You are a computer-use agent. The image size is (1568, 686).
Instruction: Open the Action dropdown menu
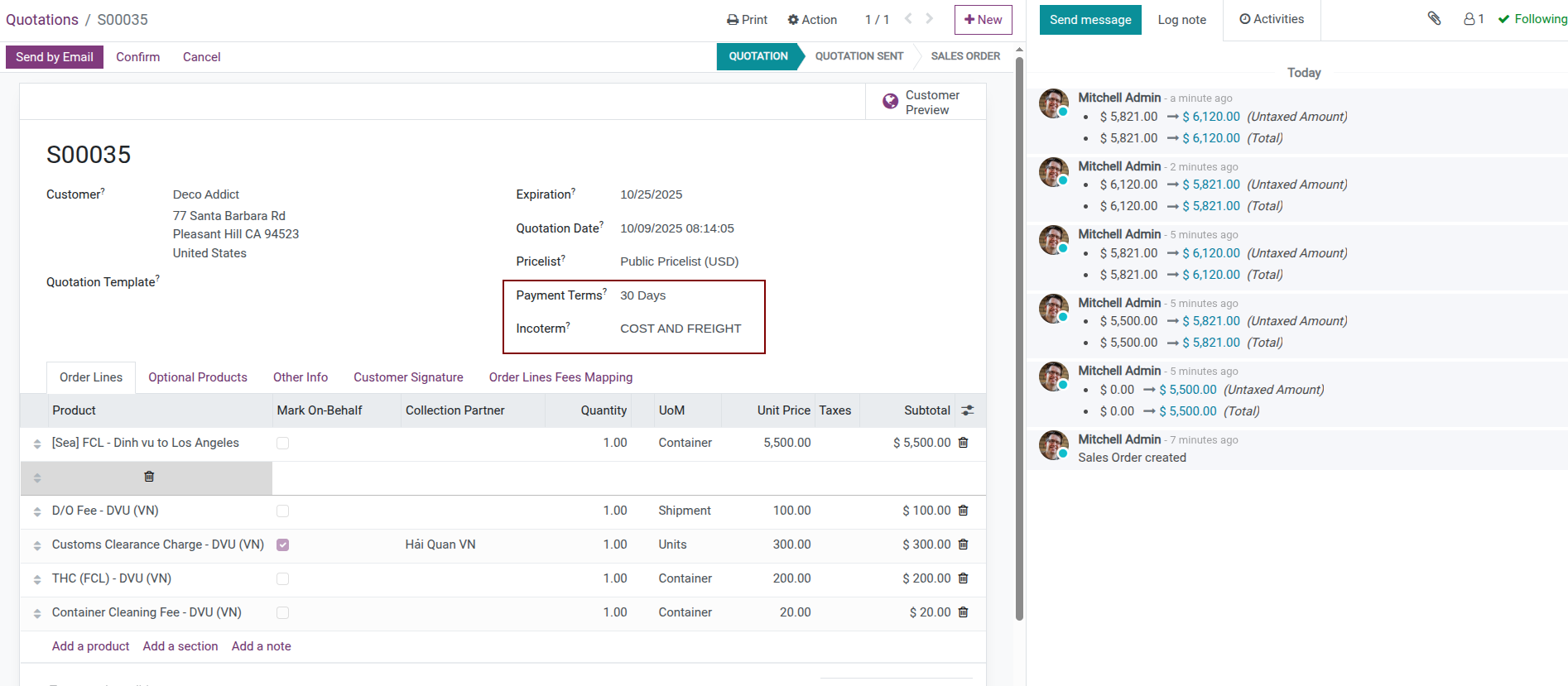pyautogui.click(x=812, y=20)
